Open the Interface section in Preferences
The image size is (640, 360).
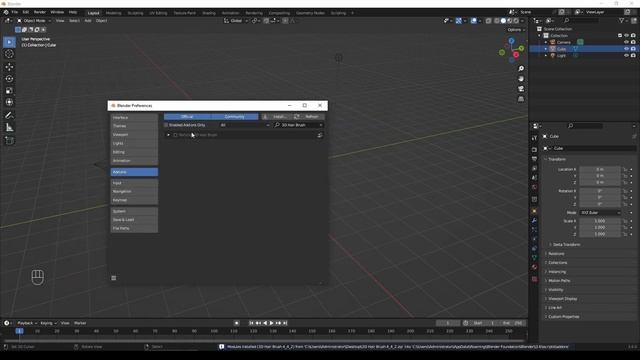[134, 118]
